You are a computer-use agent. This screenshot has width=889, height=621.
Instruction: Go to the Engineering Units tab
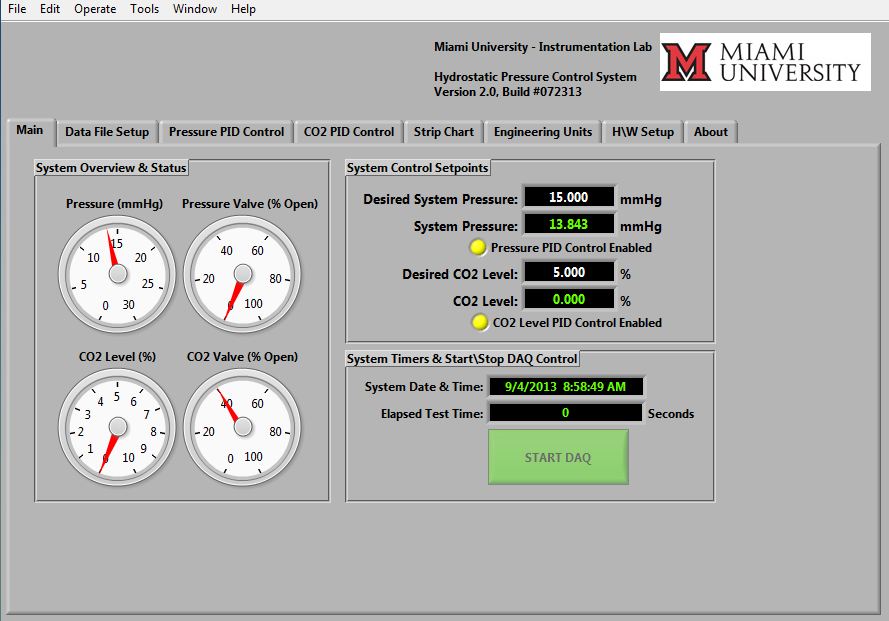point(543,132)
